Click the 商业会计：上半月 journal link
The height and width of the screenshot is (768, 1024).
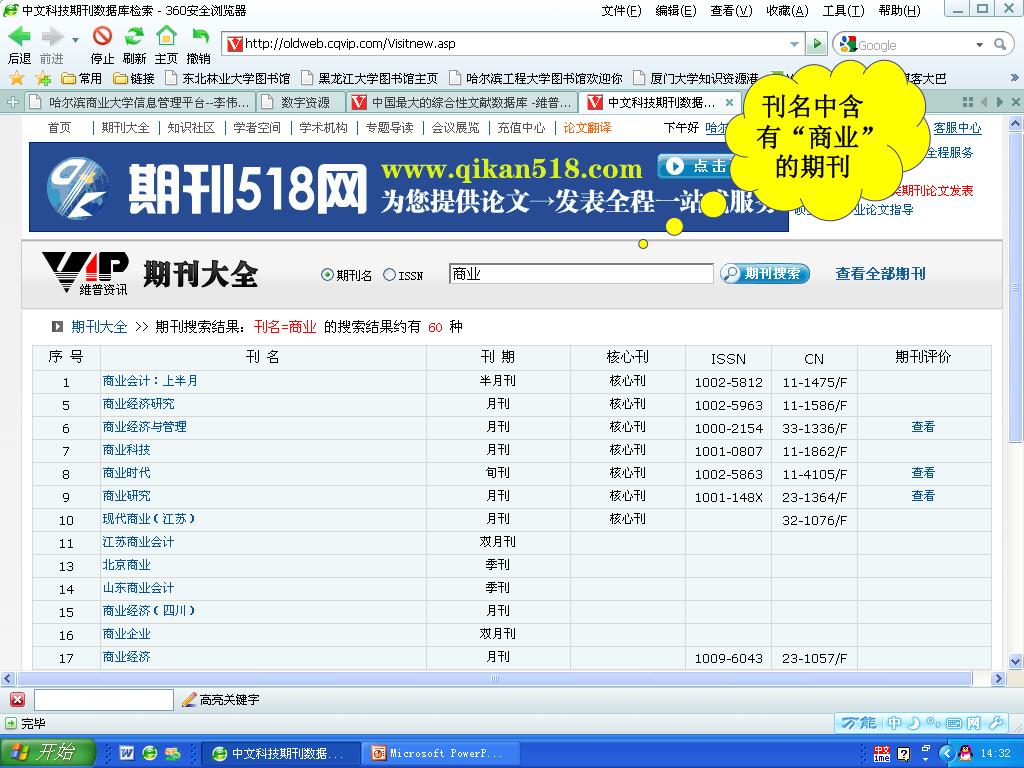click(150, 381)
